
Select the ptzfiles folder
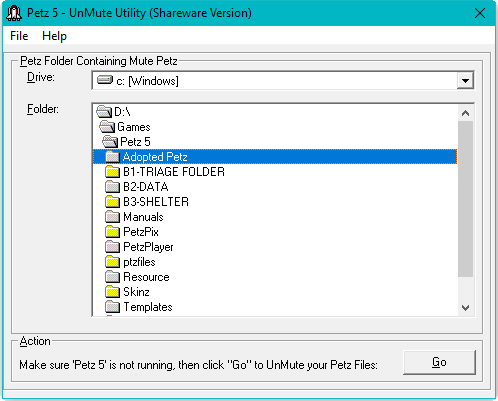(x=275, y=262)
